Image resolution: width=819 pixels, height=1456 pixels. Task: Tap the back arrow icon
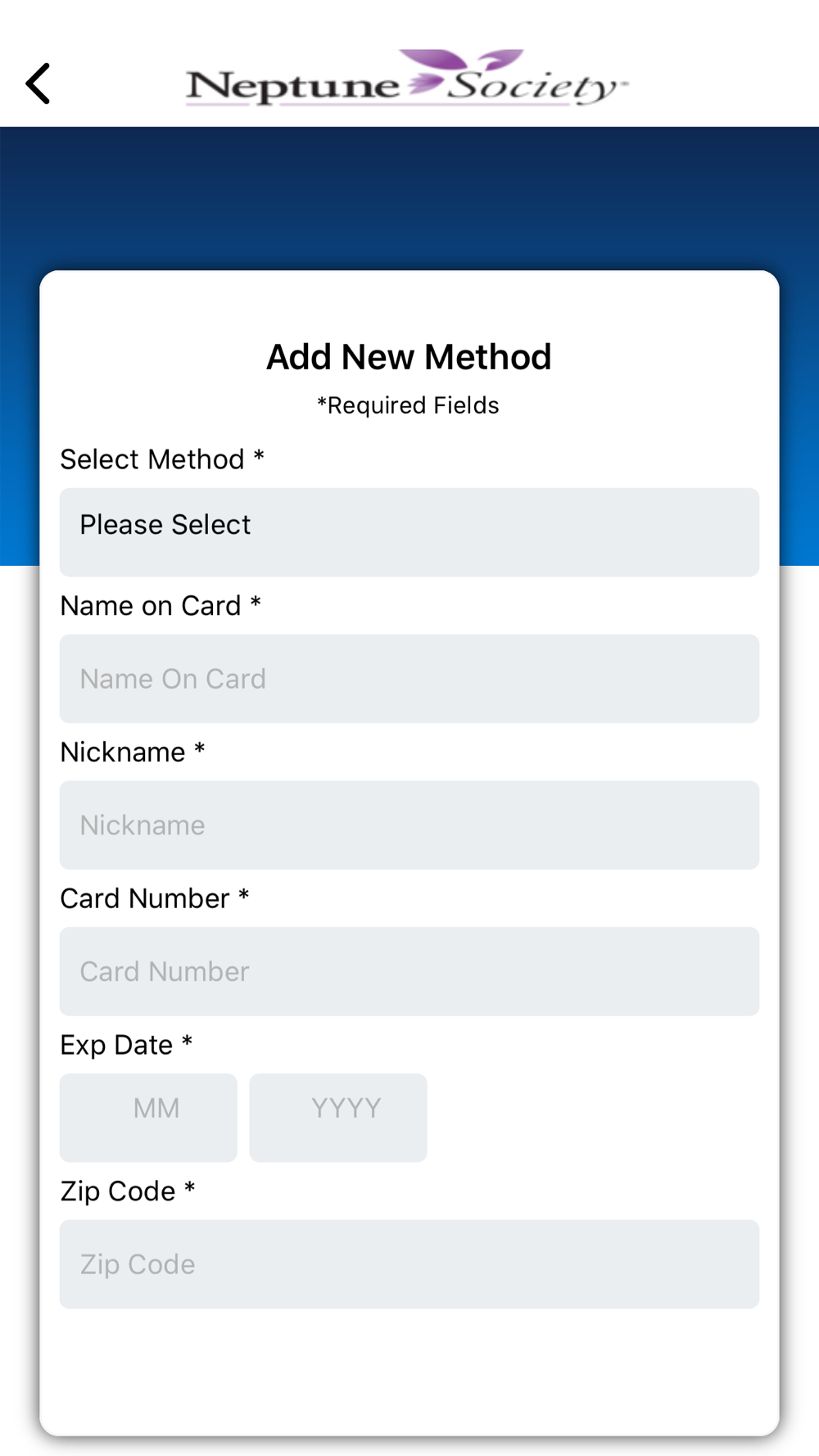pyautogui.click(x=38, y=84)
